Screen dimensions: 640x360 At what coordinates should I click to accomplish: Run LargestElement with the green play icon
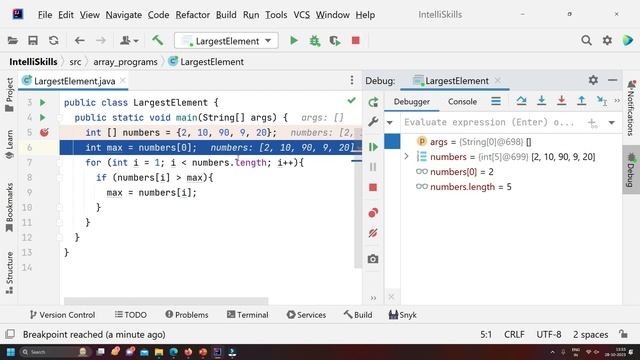[293, 40]
